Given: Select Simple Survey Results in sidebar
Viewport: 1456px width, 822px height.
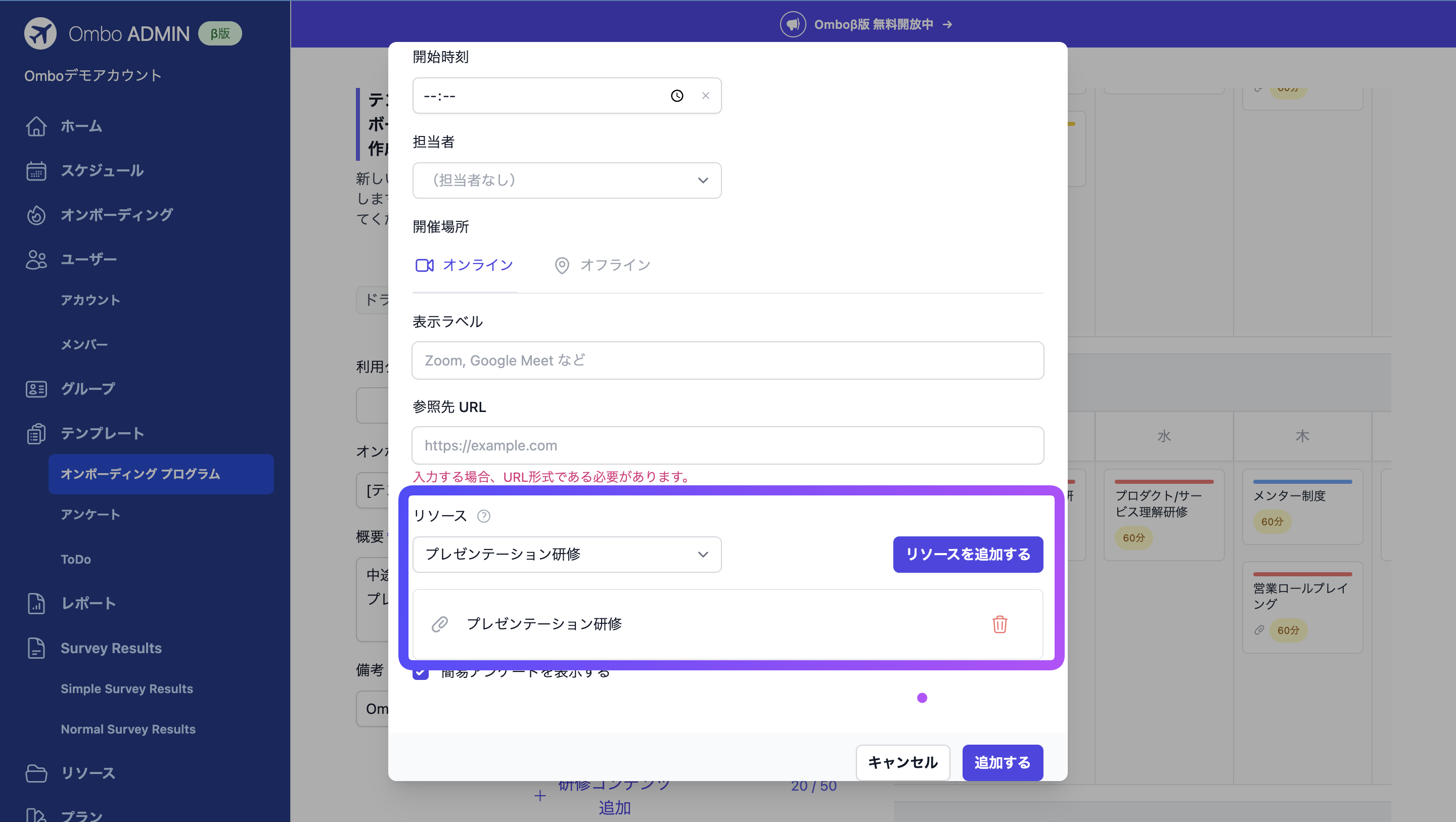Looking at the screenshot, I should (x=126, y=689).
